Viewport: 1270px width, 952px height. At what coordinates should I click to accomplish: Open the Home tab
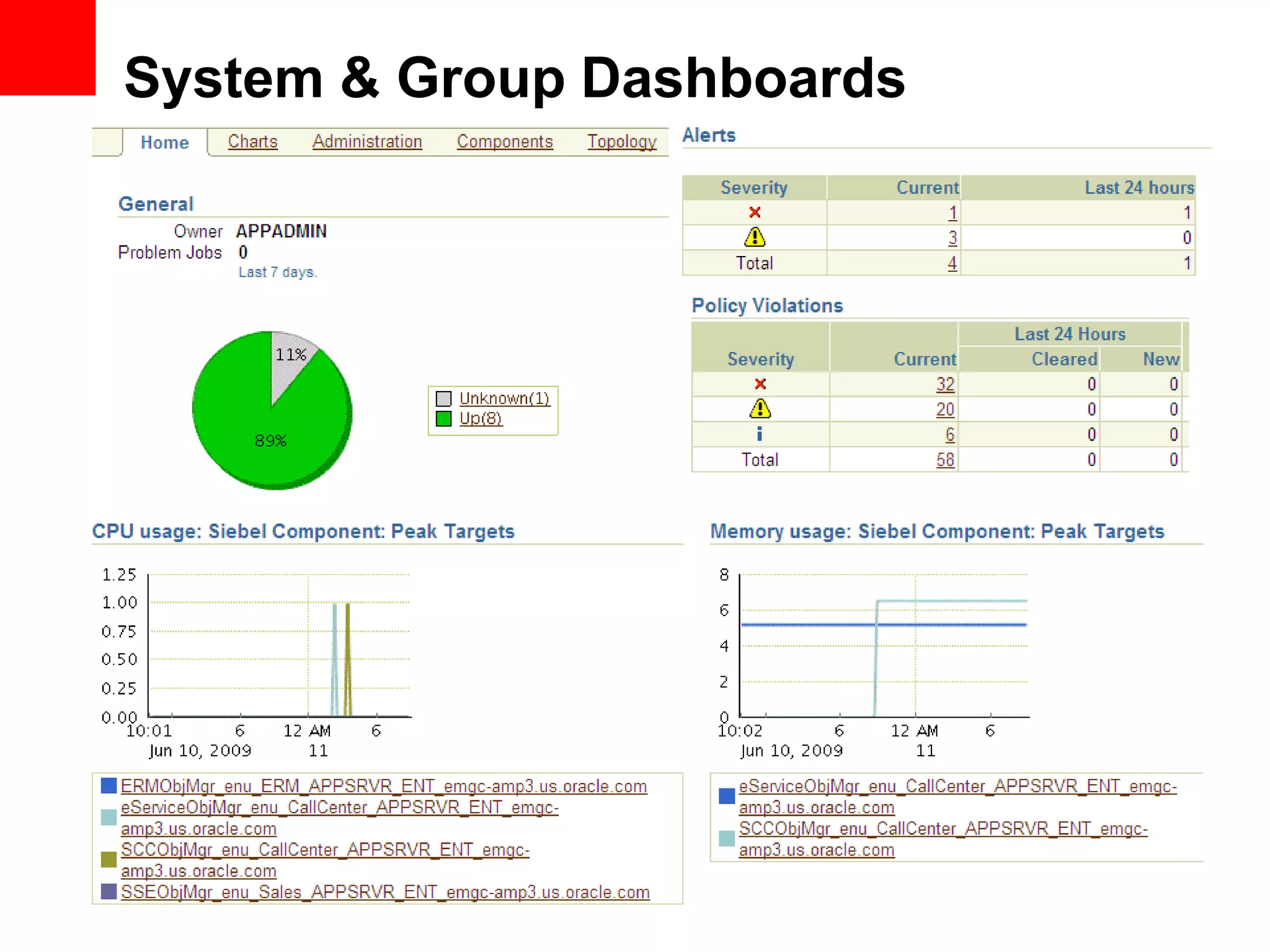click(164, 143)
